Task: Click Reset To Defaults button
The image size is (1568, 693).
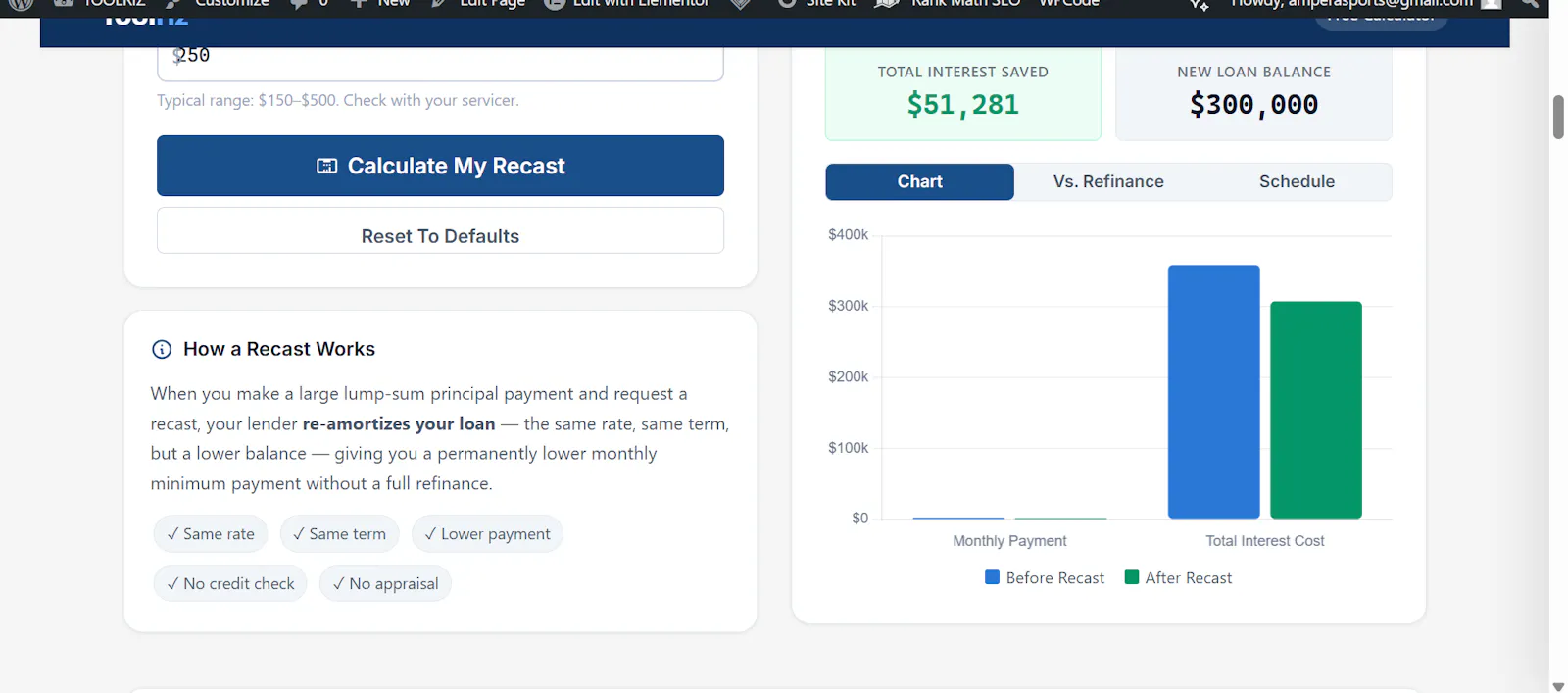Action: point(440,230)
